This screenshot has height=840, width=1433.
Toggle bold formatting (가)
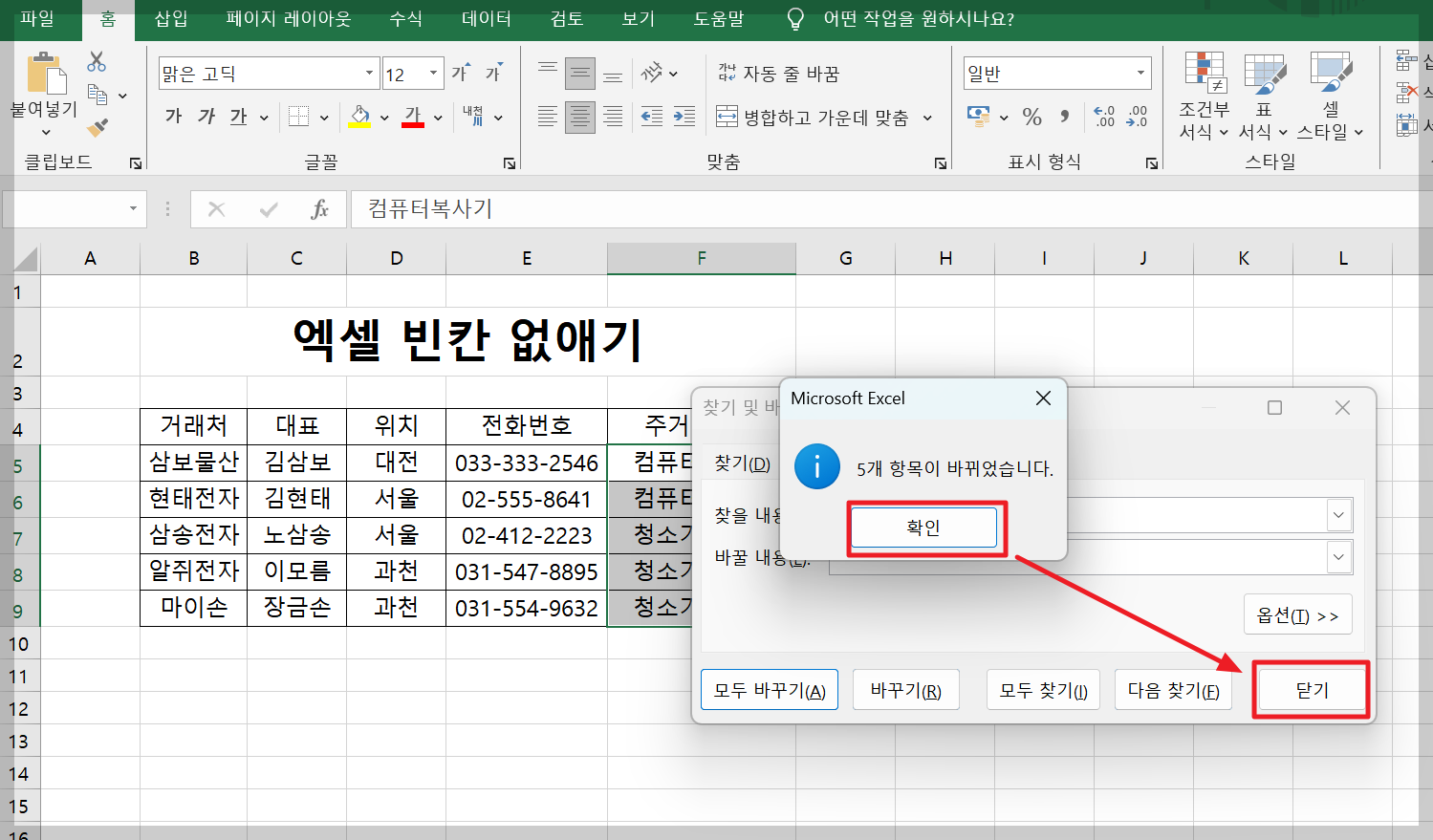pos(172,116)
